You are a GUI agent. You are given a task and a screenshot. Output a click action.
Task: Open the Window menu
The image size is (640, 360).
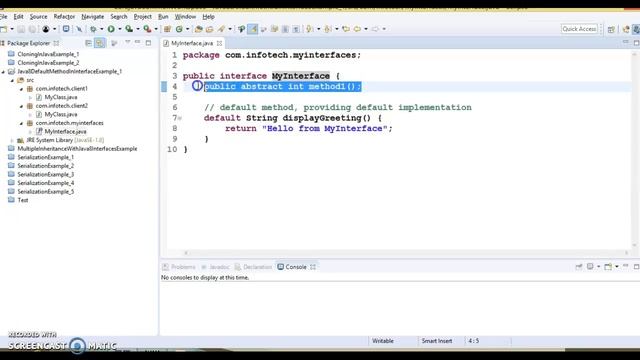click(x=185, y=17)
